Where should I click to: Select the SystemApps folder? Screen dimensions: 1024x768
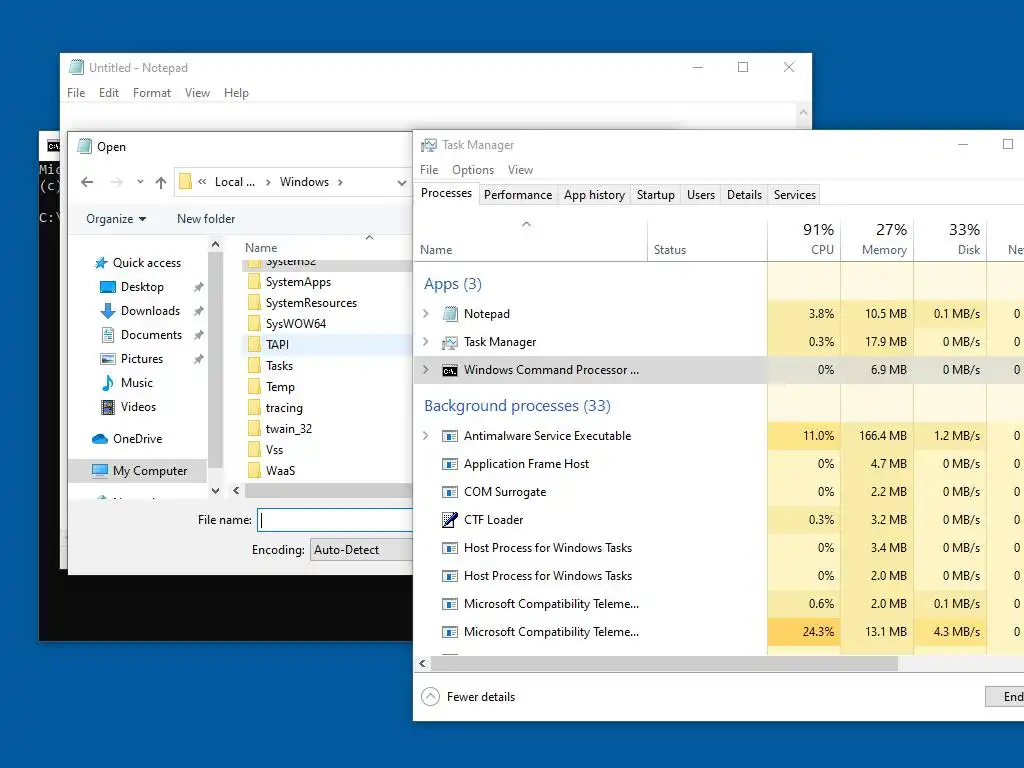click(x=298, y=282)
